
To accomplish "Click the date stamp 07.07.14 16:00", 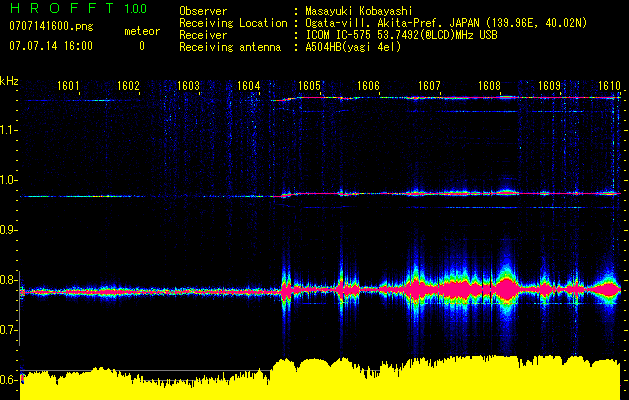I will pyautogui.click(x=51, y=46).
